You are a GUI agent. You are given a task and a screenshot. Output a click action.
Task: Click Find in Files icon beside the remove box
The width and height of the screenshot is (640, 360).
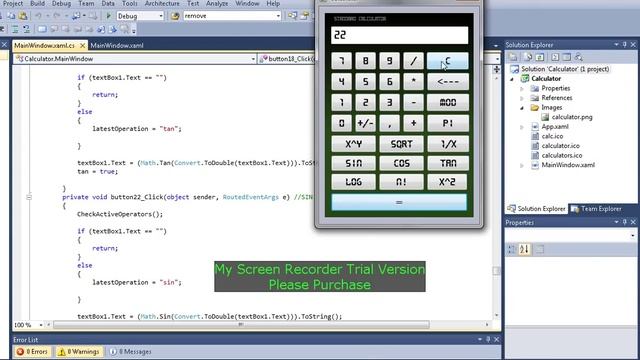[175, 16]
